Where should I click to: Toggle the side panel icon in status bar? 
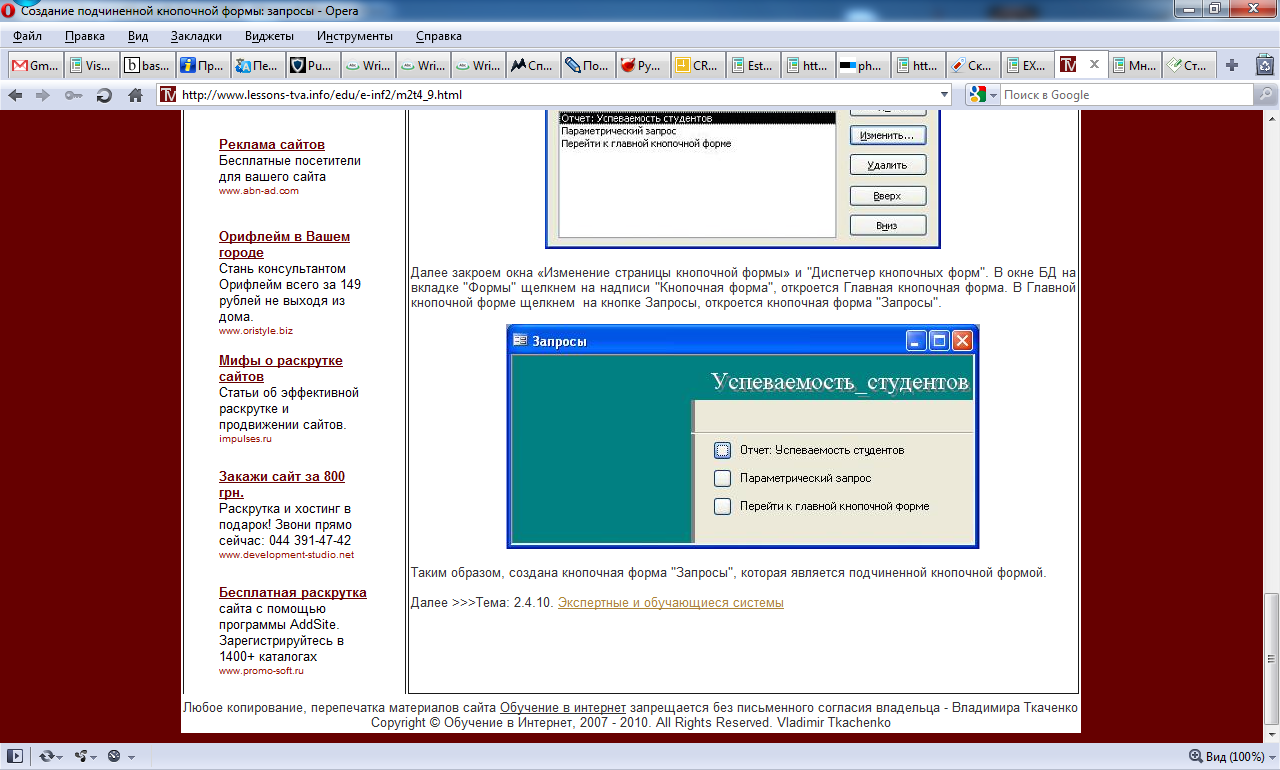16,756
